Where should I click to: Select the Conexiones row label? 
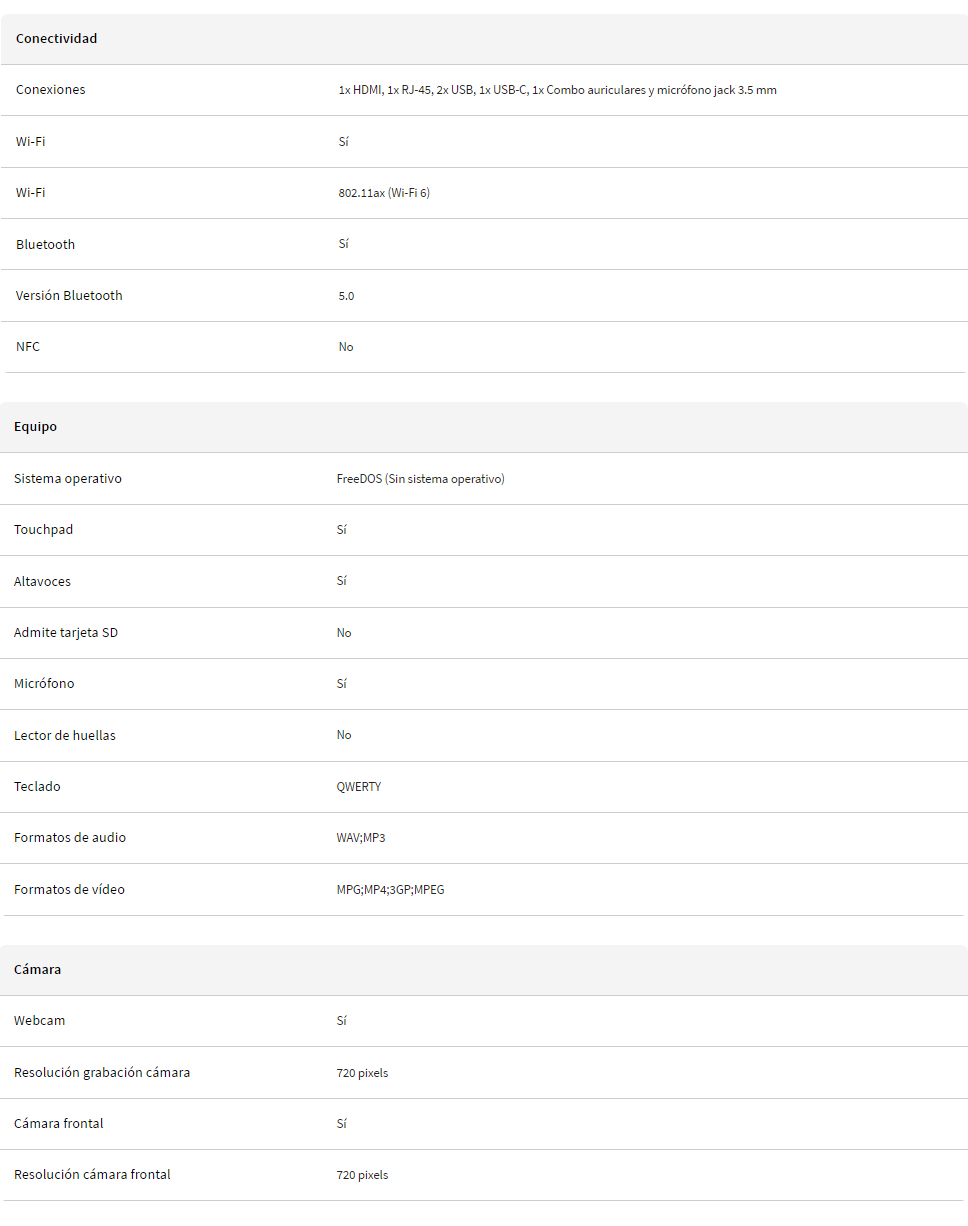coord(51,90)
